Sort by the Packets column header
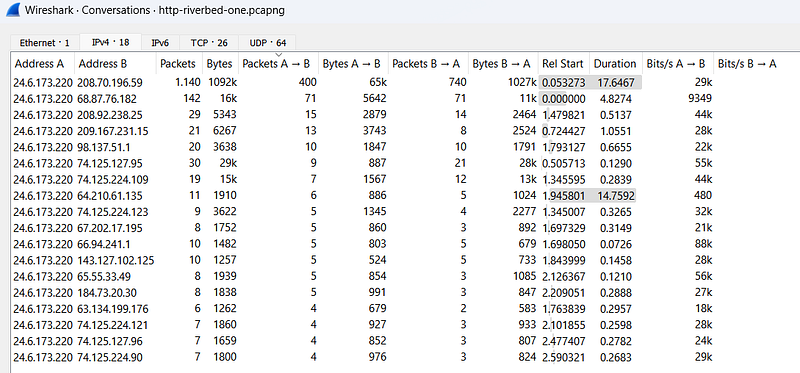This screenshot has width=800, height=373. [x=180, y=64]
